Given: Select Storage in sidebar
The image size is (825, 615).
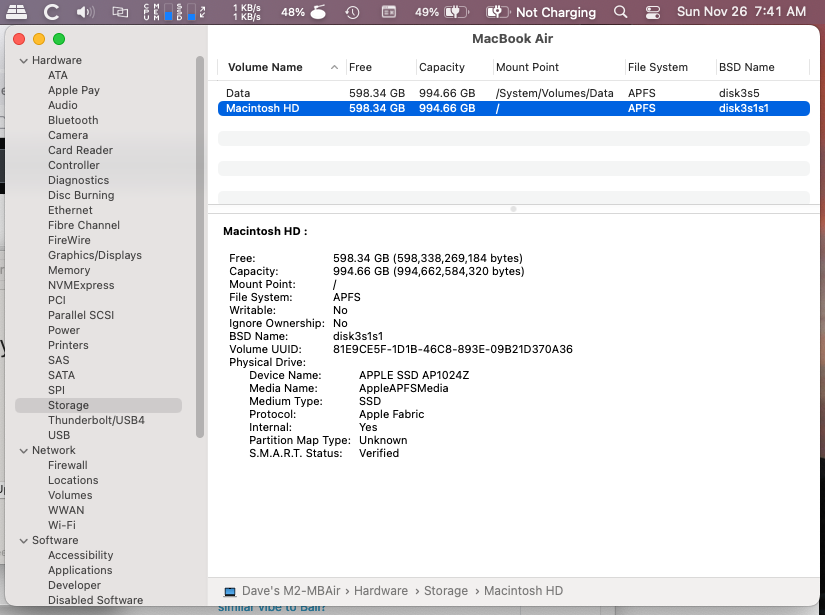Looking at the screenshot, I should (98, 406).
